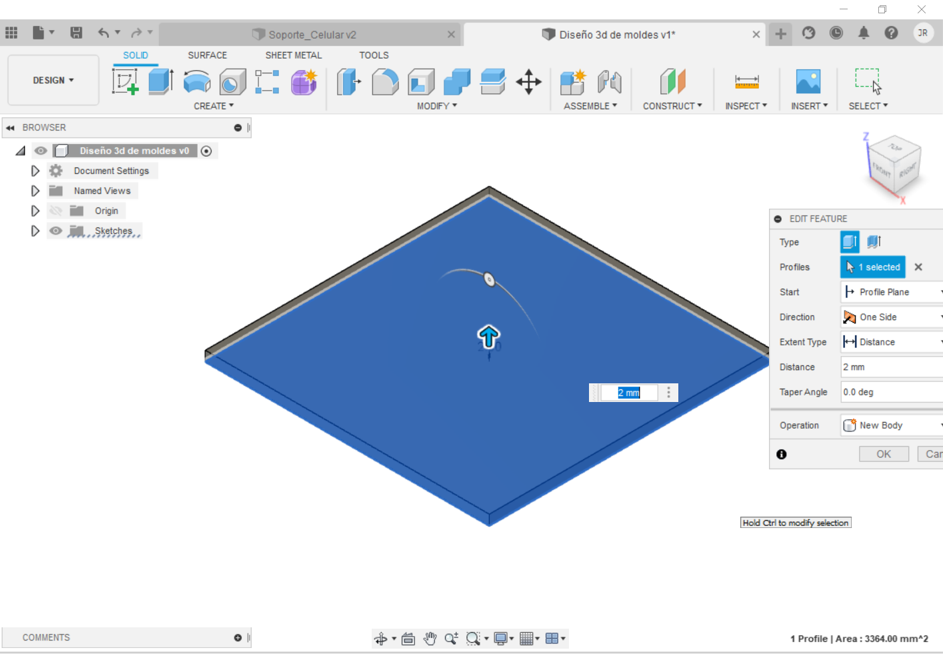Screen dimensions: 943x654
Task: Select the Offset Face tool
Action: coord(493,82)
